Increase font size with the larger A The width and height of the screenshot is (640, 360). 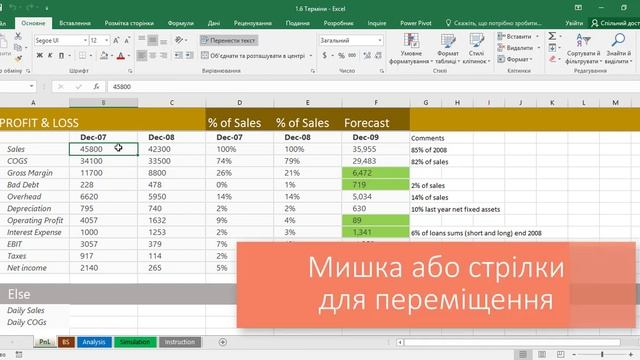pos(116,40)
